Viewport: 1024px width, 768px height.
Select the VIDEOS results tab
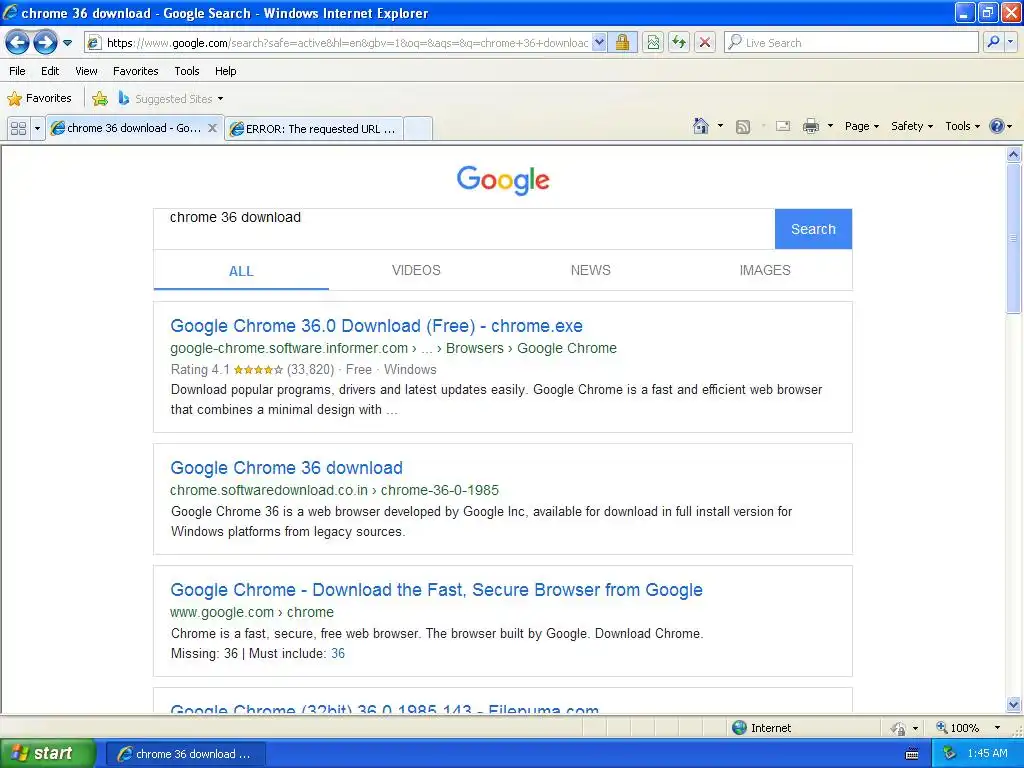[416, 270]
